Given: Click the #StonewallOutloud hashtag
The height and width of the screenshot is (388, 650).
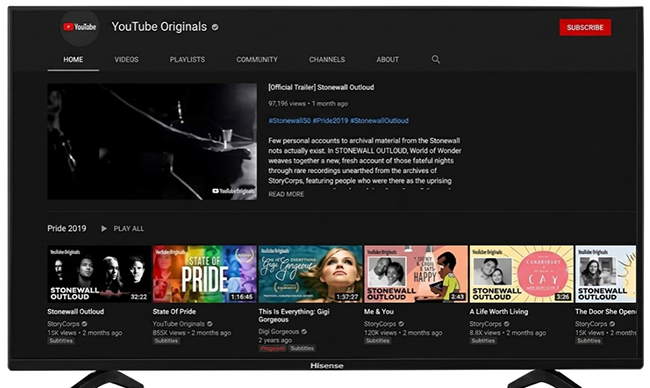Looking at the screenshot, I should click(379, 121).
